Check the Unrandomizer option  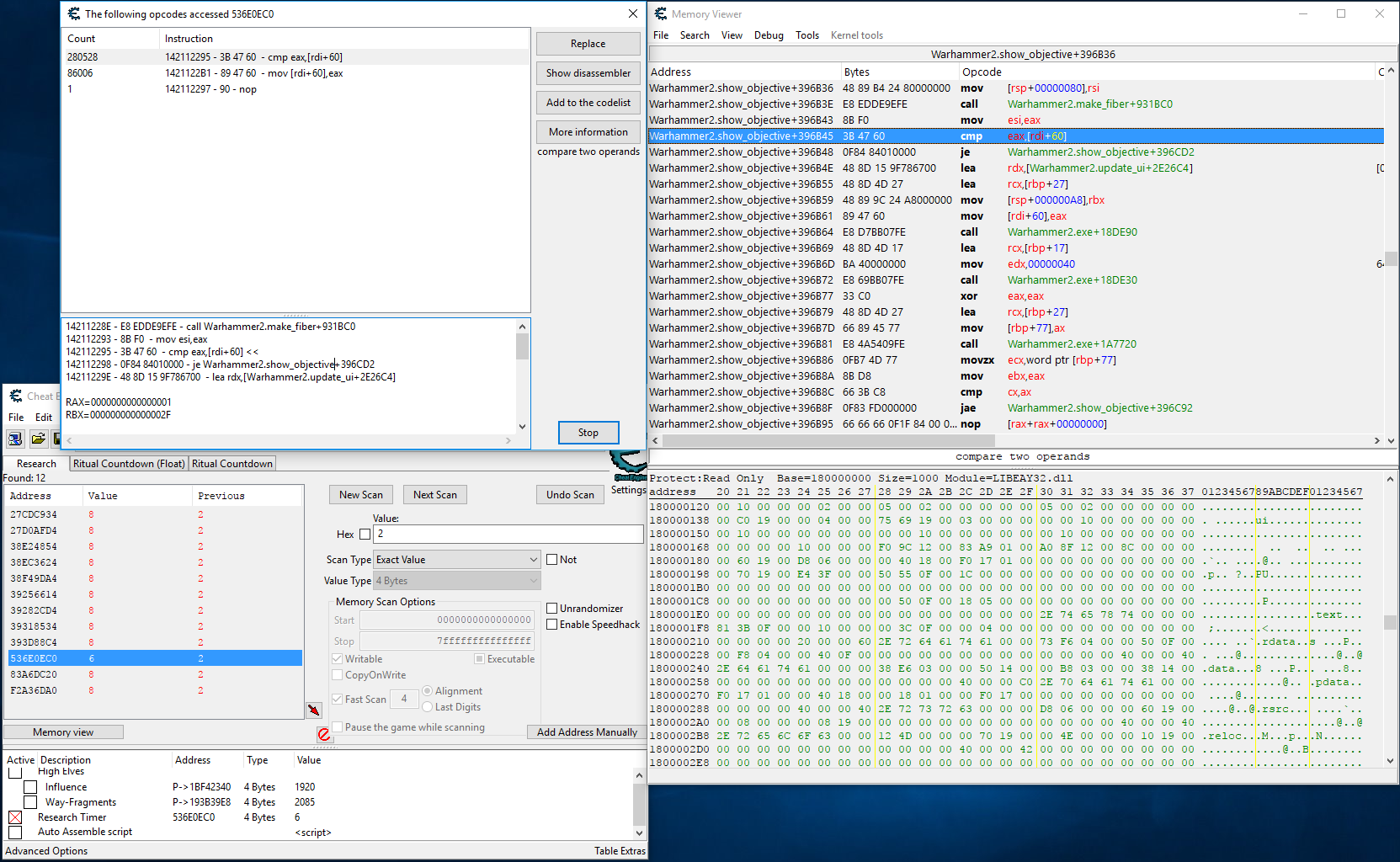tap(552, 609)
